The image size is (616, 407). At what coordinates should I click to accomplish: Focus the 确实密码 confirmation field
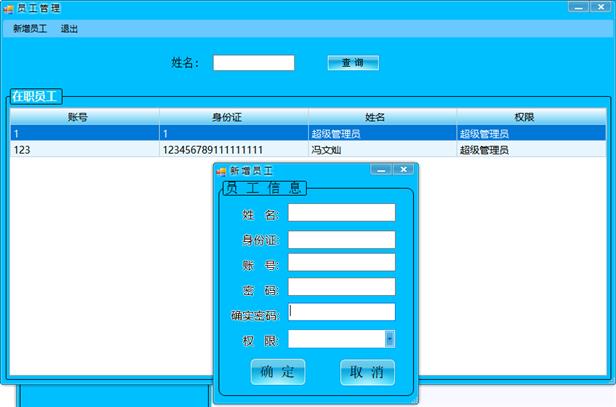point(341,312)
